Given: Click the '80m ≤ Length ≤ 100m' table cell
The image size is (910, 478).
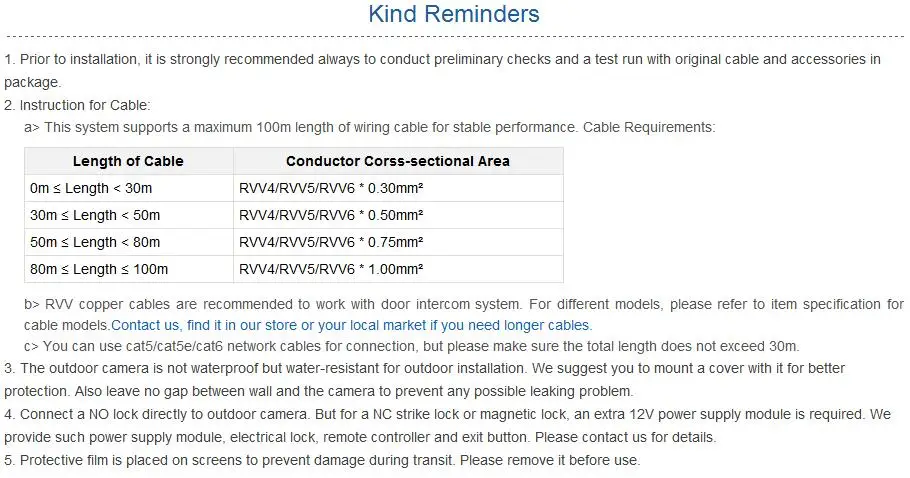Looking at the screenshot, I should pyautogui.click(x=128, y=269).
